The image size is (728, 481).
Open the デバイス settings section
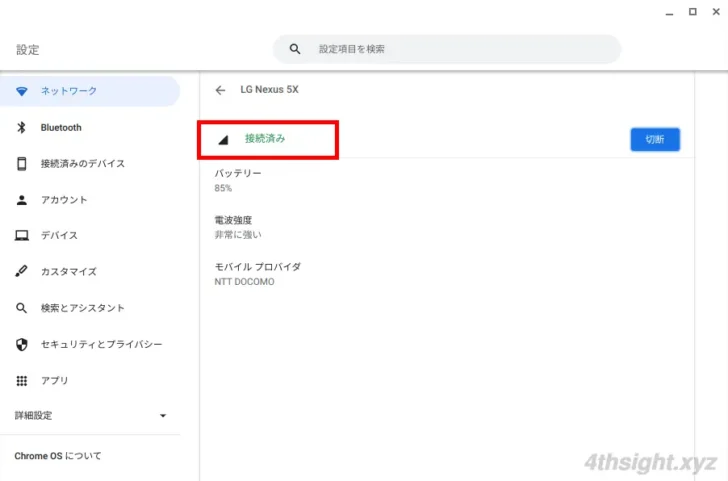pyautogui.click(x=90, y=235)
